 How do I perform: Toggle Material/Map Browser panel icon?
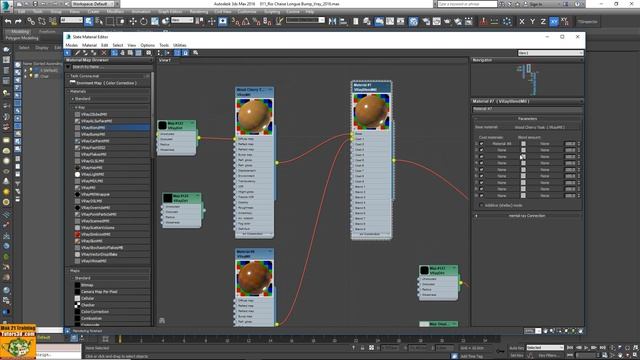177,53
